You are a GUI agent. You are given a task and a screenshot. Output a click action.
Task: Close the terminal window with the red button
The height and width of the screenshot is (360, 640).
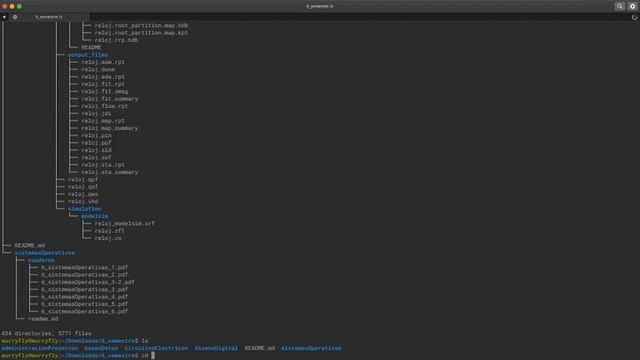coord(4,6)
